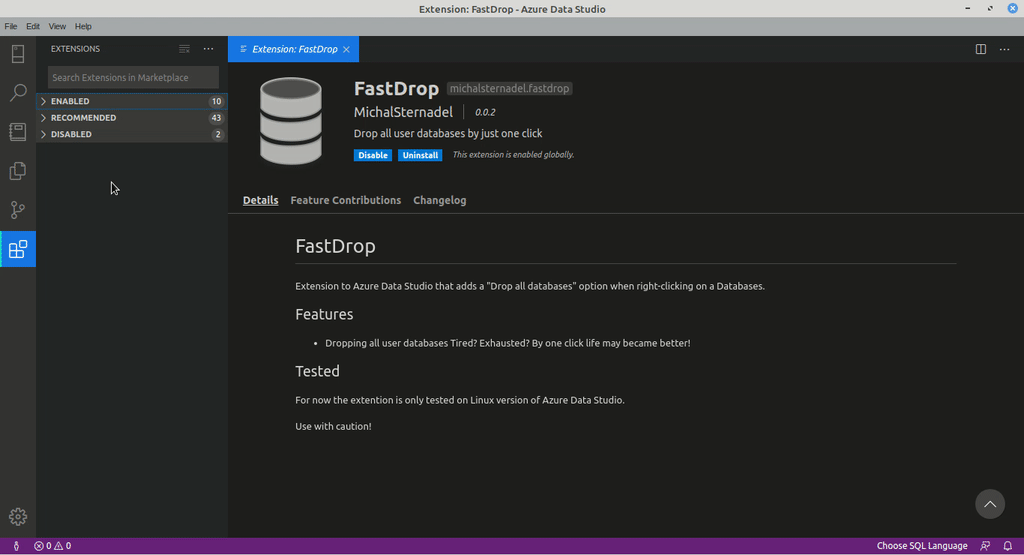Click the connection status icon in status bar
Image resolution: width=1024 pixels, height=555 pixels.
pos(16,546)
